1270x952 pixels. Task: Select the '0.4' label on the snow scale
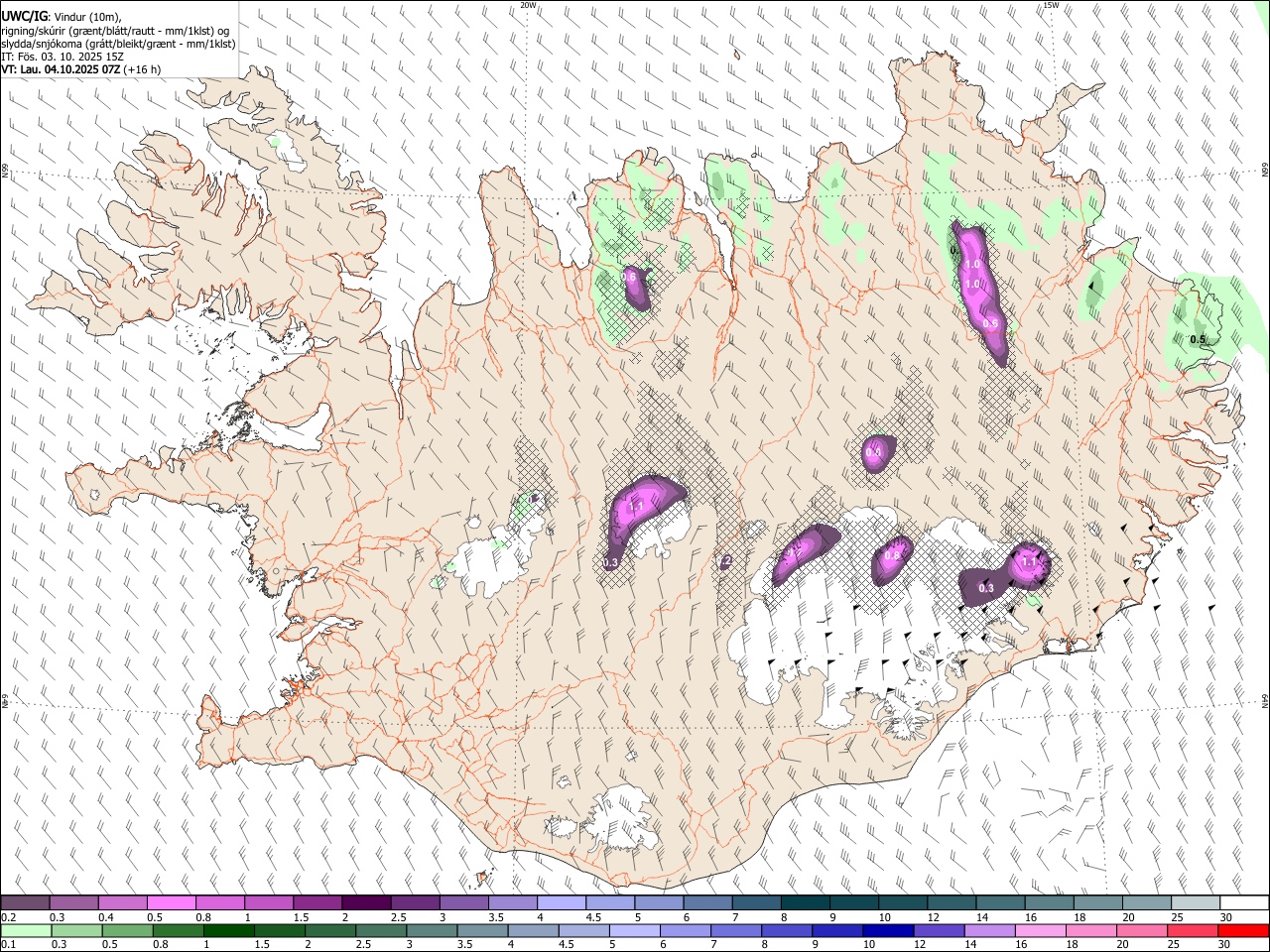click(x=106, y=917)
